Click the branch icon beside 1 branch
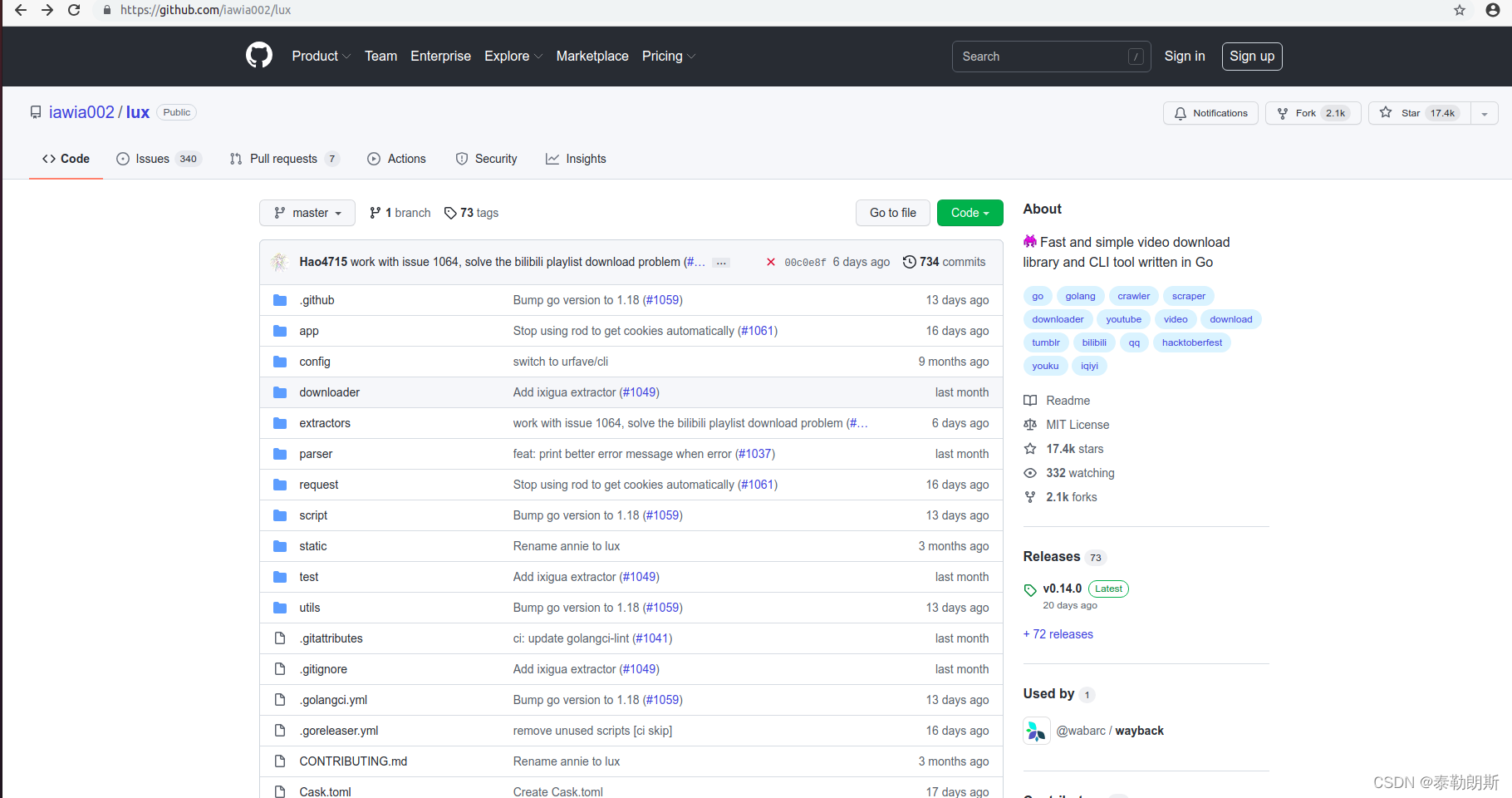This screenshot has width=1512, height=798. coord(376,213)
